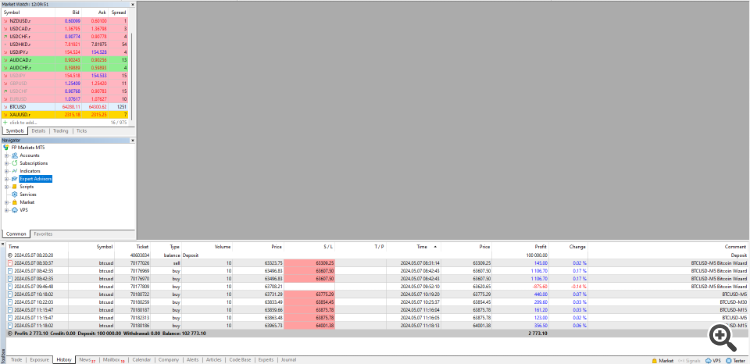Click the arrow icon beside XAUUSD.r

click(6, 115)
